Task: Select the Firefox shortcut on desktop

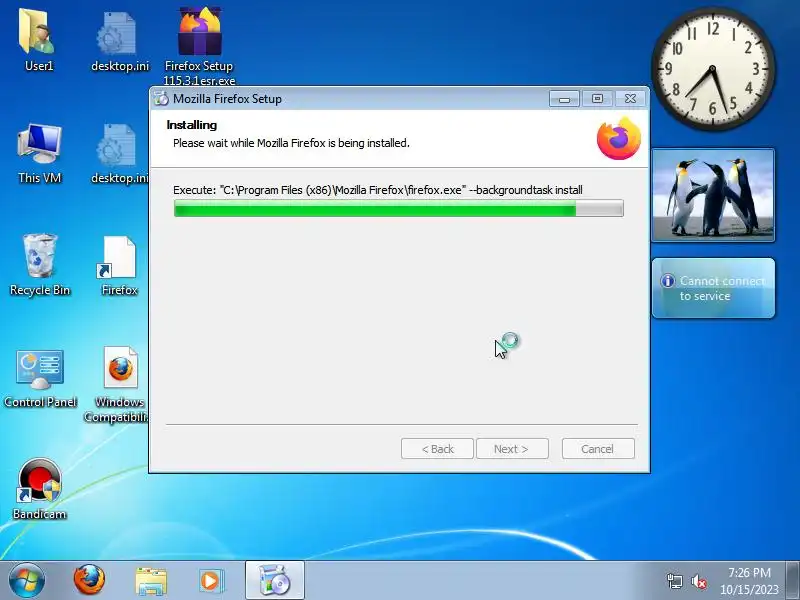Action: (119, 265)
